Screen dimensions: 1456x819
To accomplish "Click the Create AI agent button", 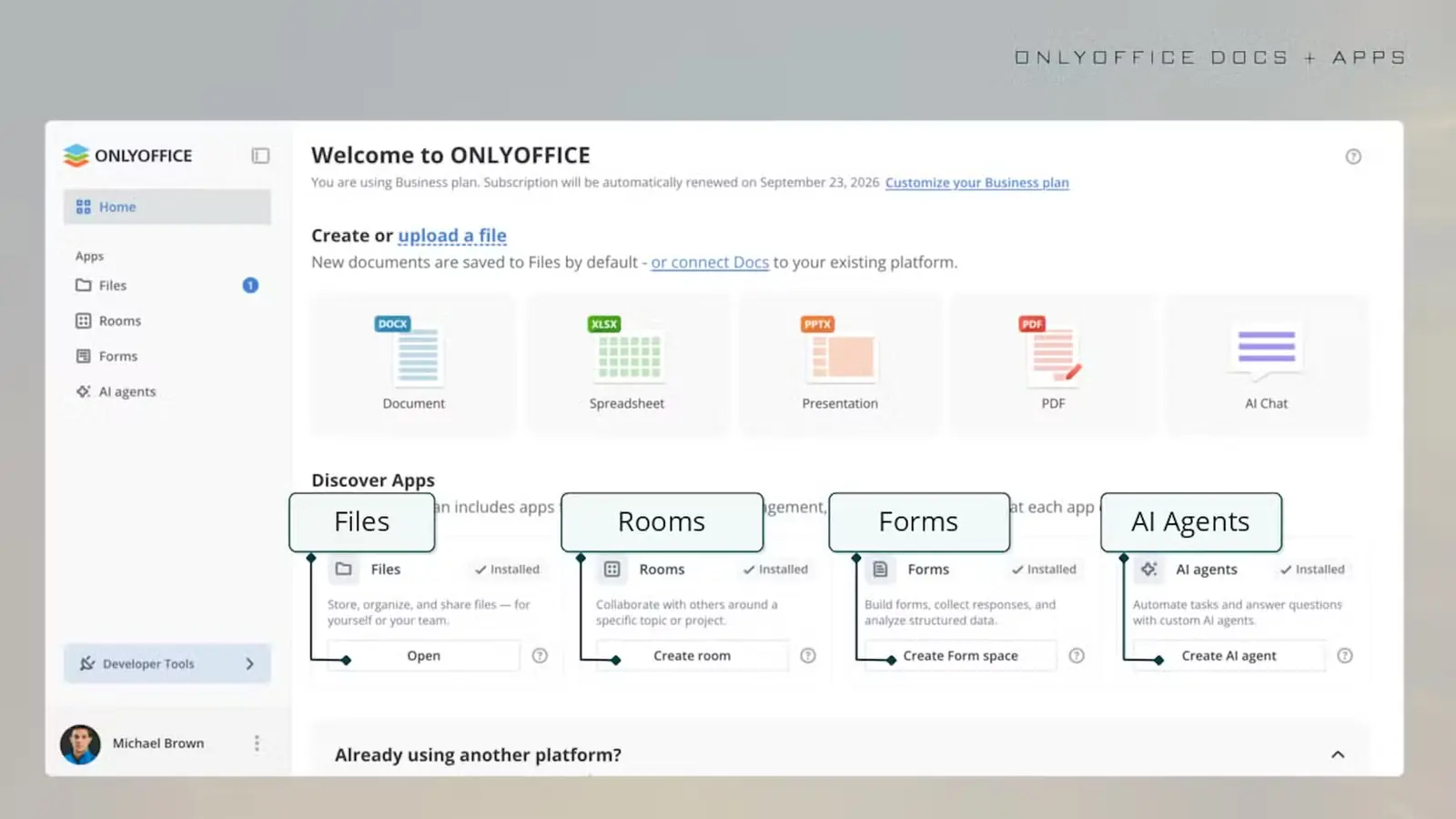I will point(1228,655).
